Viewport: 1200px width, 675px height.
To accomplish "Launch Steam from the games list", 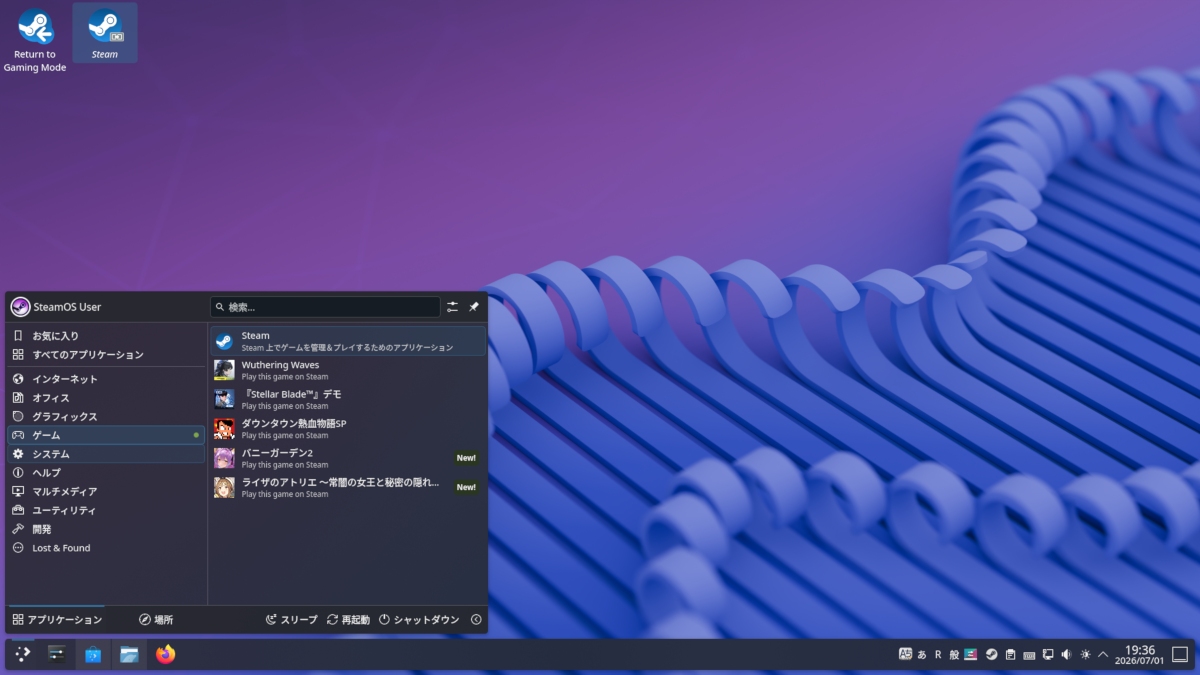I will tap(348, 341).
